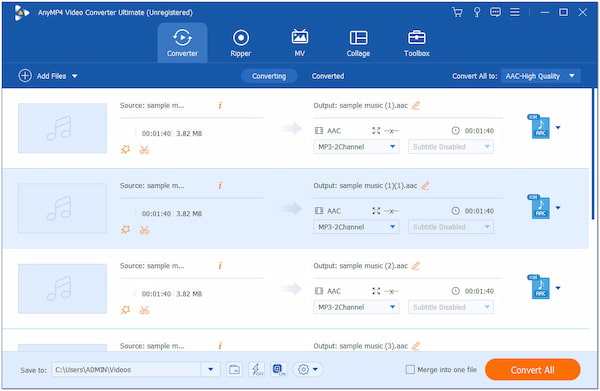The height and width of the screenshot is (391, 600).
Task: Toggle the GPU hardware acceleration icon
Action: pyautogui.click(x=279, y=370)
